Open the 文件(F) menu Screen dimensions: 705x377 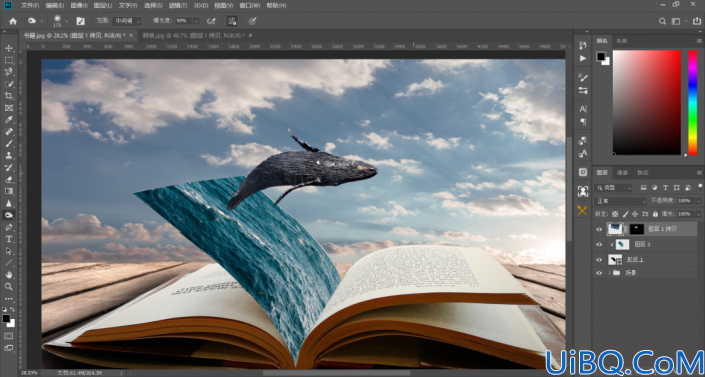click(x=30, y=5)
